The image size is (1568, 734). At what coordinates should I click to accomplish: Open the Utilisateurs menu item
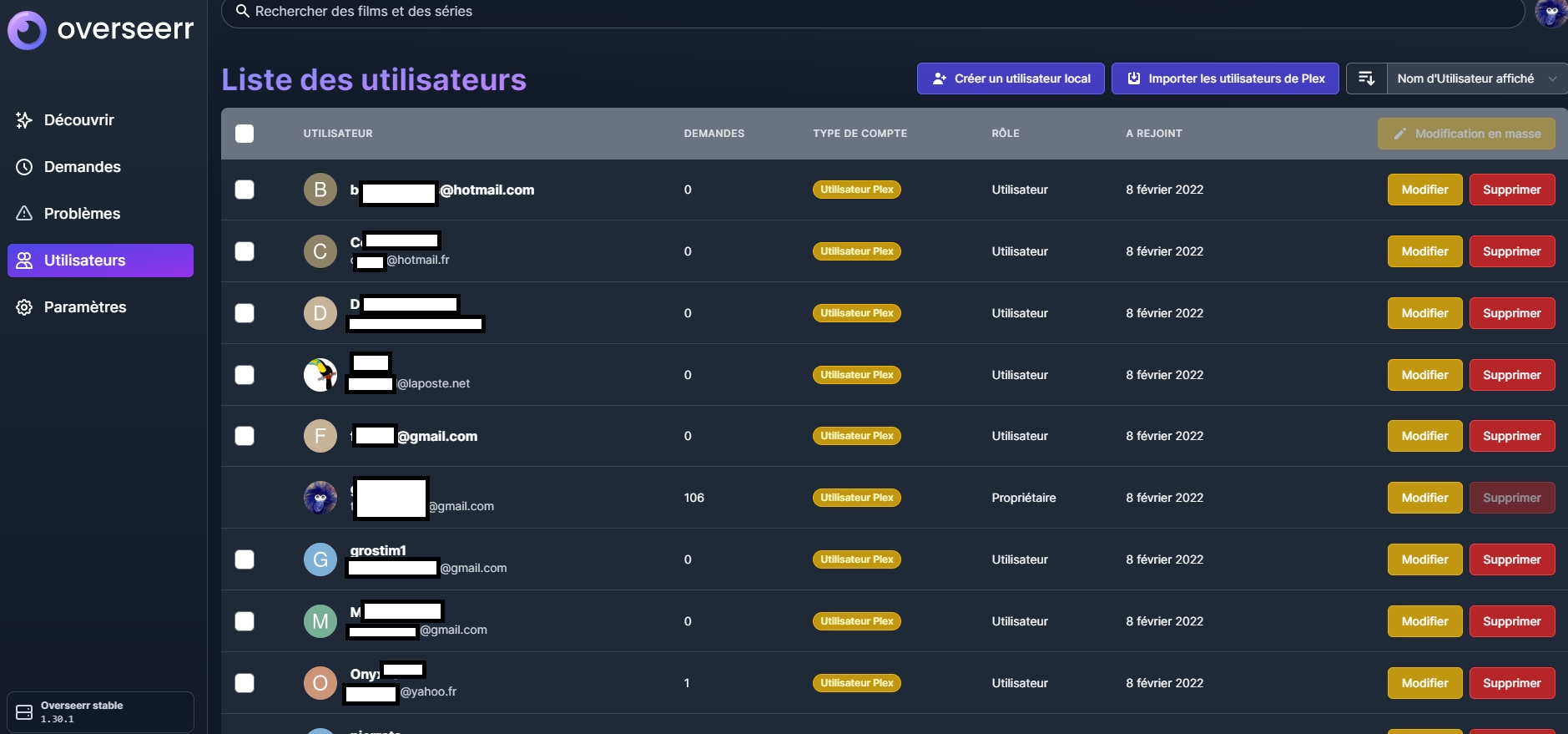100,261
